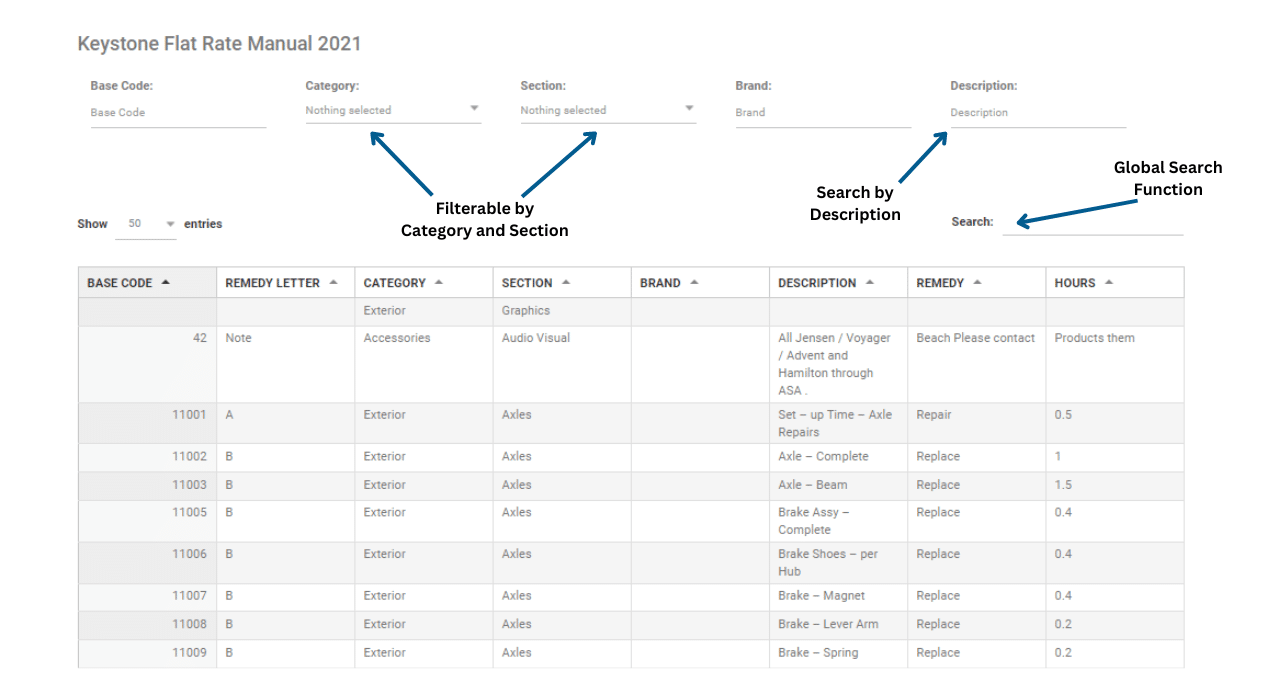Click 'Brake Shoes – per Hub' description
The width and height of the screenshot is (1267, 692).
click(x=838, y=562)
